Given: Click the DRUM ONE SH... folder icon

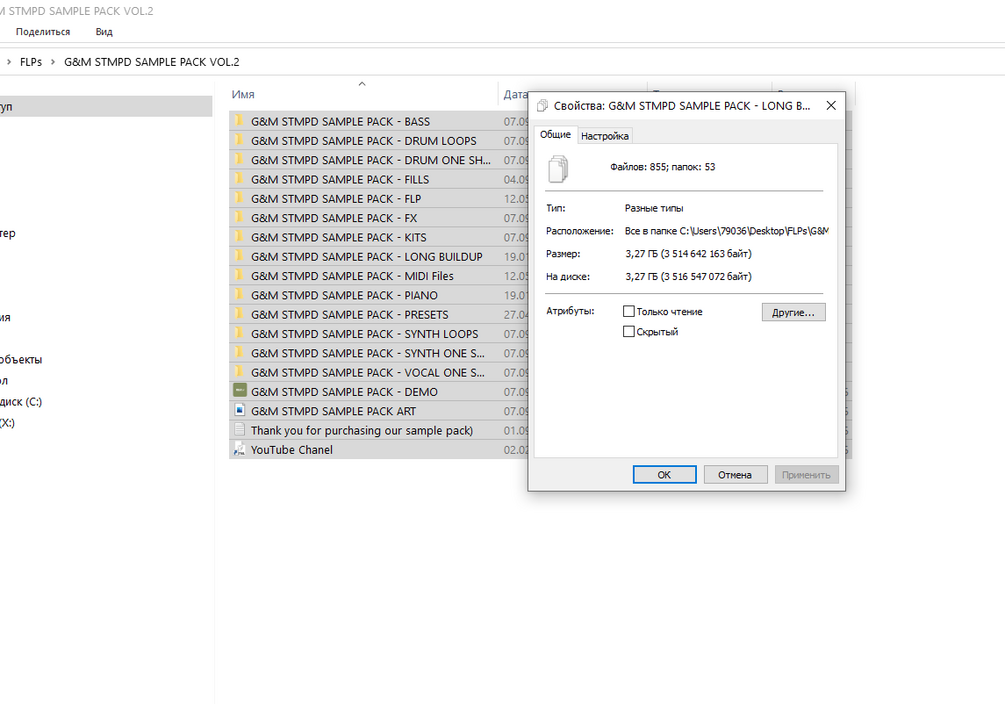Looking at the screenshot, I should coord(239,159).
